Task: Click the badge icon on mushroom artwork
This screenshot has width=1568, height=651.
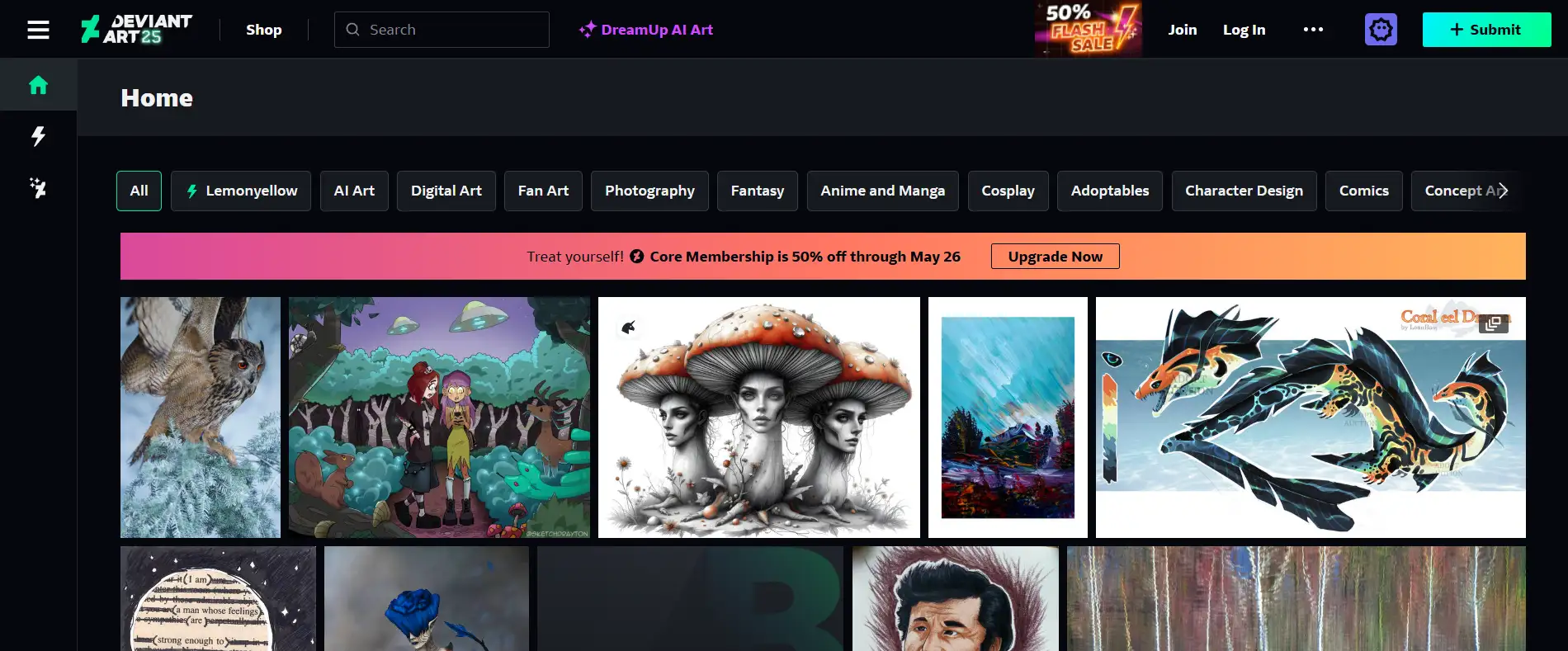Action: tap(628, 328)
